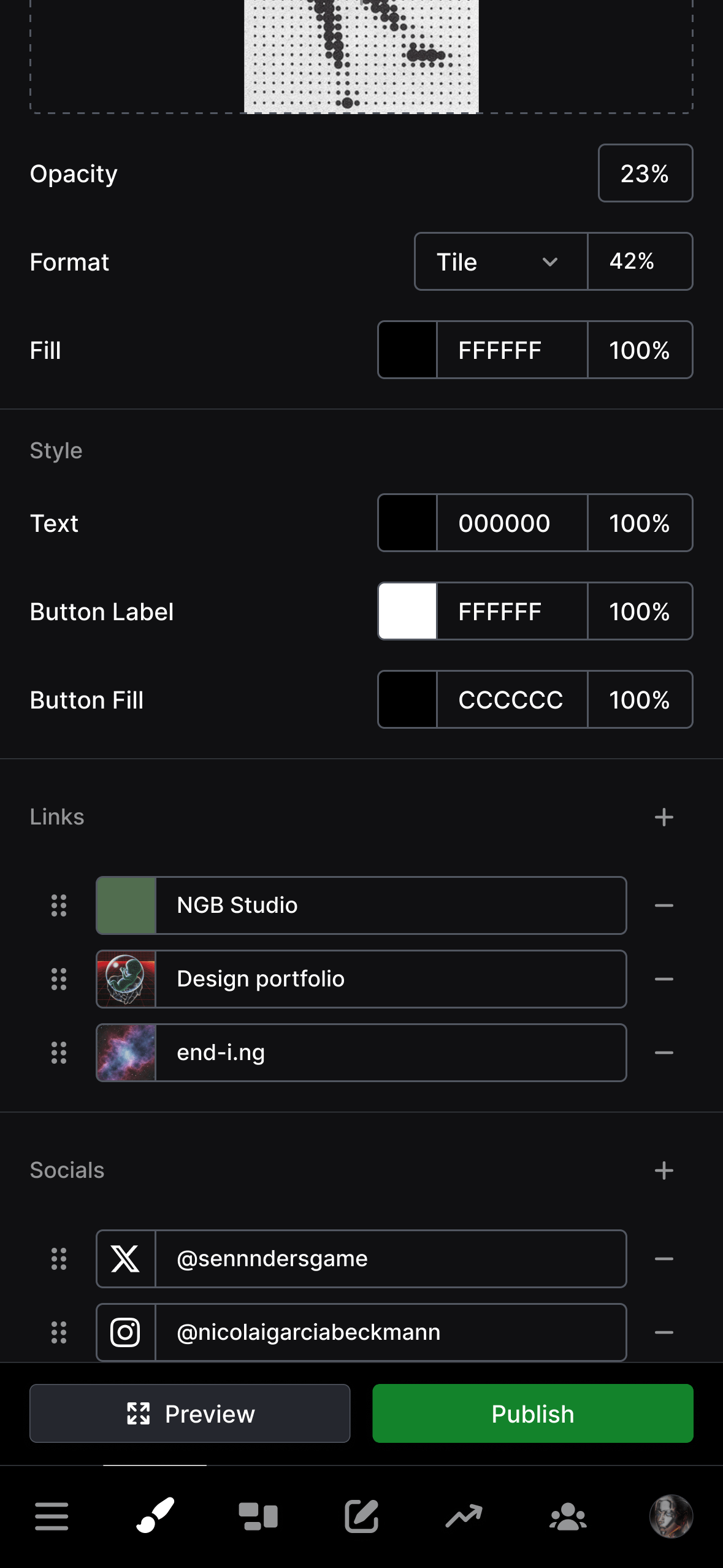Edit the Opacity percentage field
Viewport: 723px width, 1568px height.
pos(645,174)
